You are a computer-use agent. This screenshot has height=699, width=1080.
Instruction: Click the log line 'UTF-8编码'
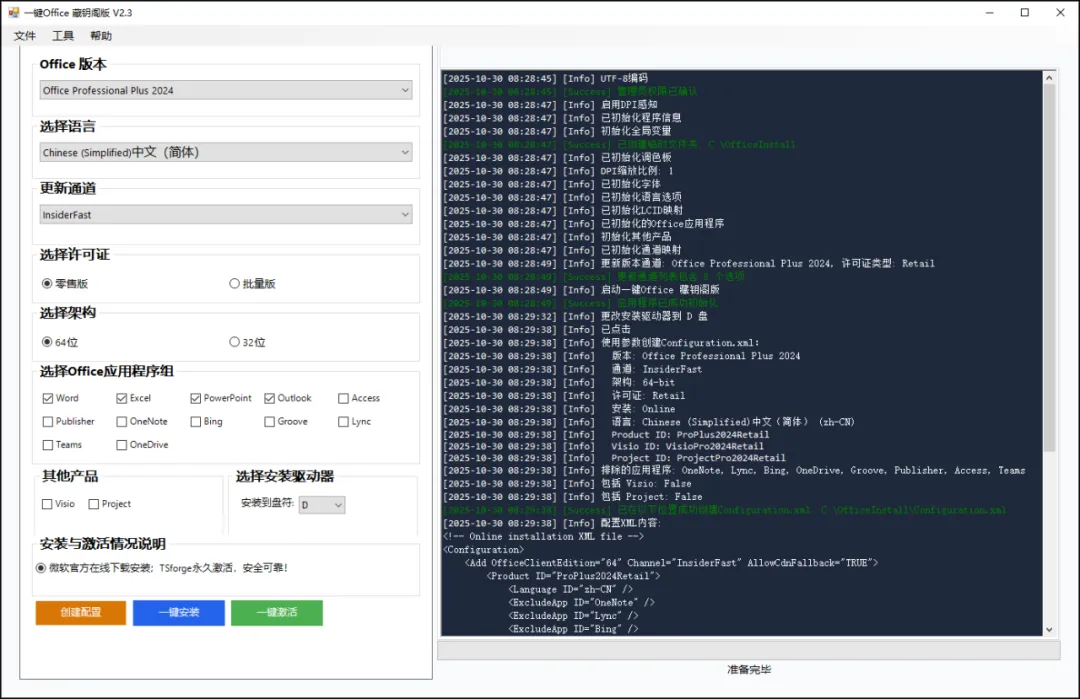[546, 79]
